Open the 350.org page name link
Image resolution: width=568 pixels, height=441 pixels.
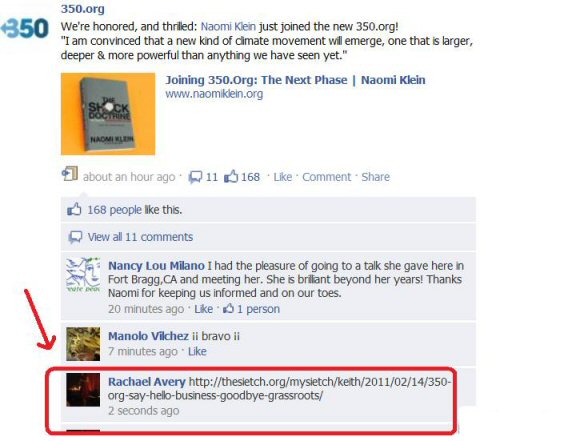[83, 9]
